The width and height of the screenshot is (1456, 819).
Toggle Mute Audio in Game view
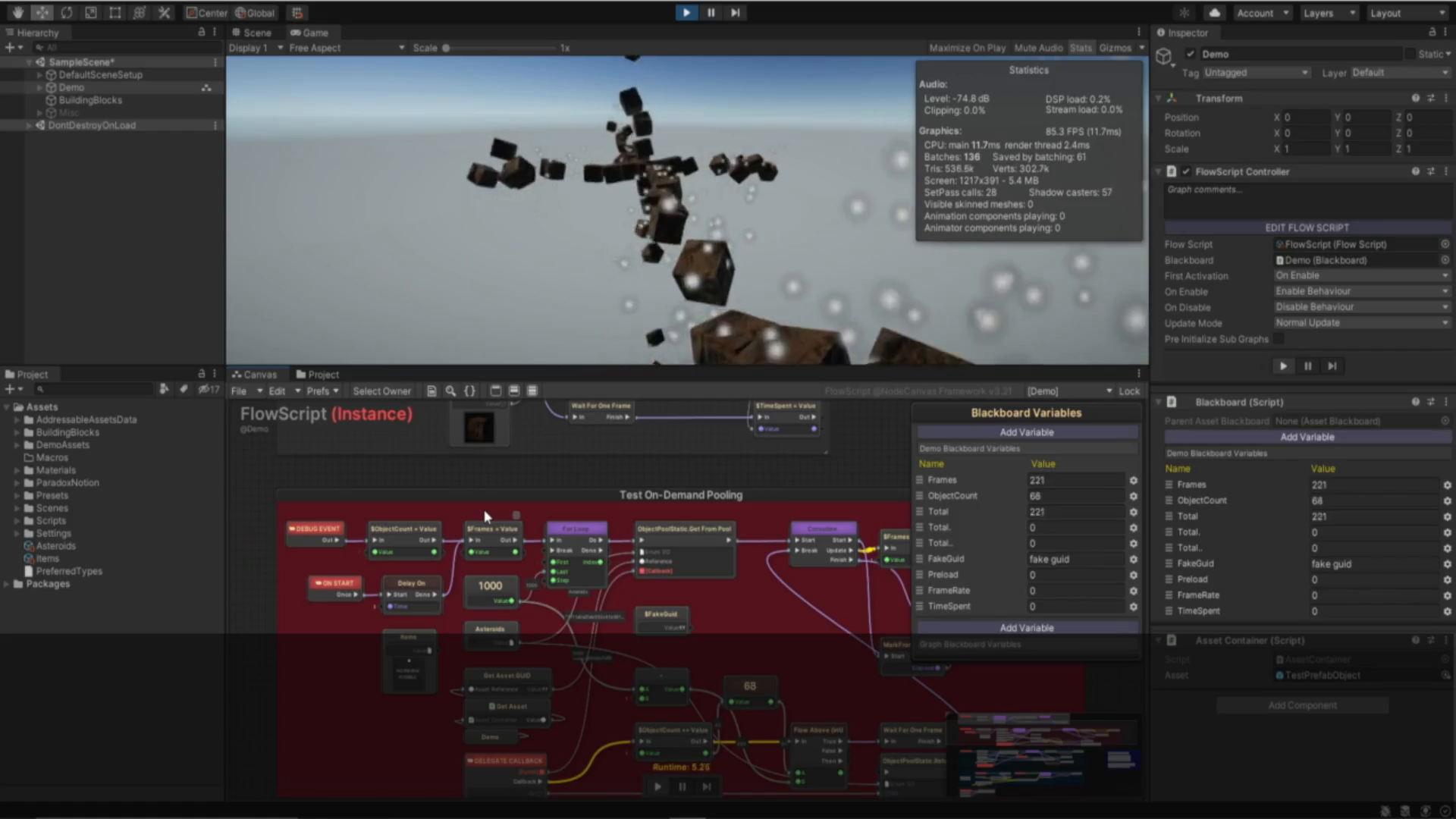tap(1038, 48)
